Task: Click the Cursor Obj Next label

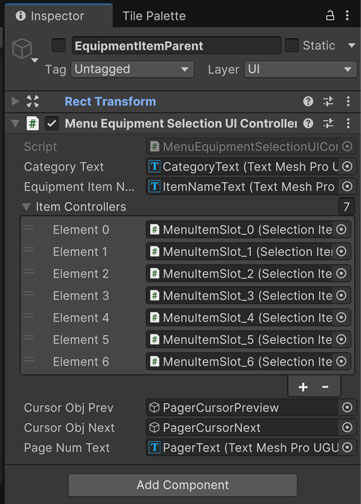Action: click(69, 428)
